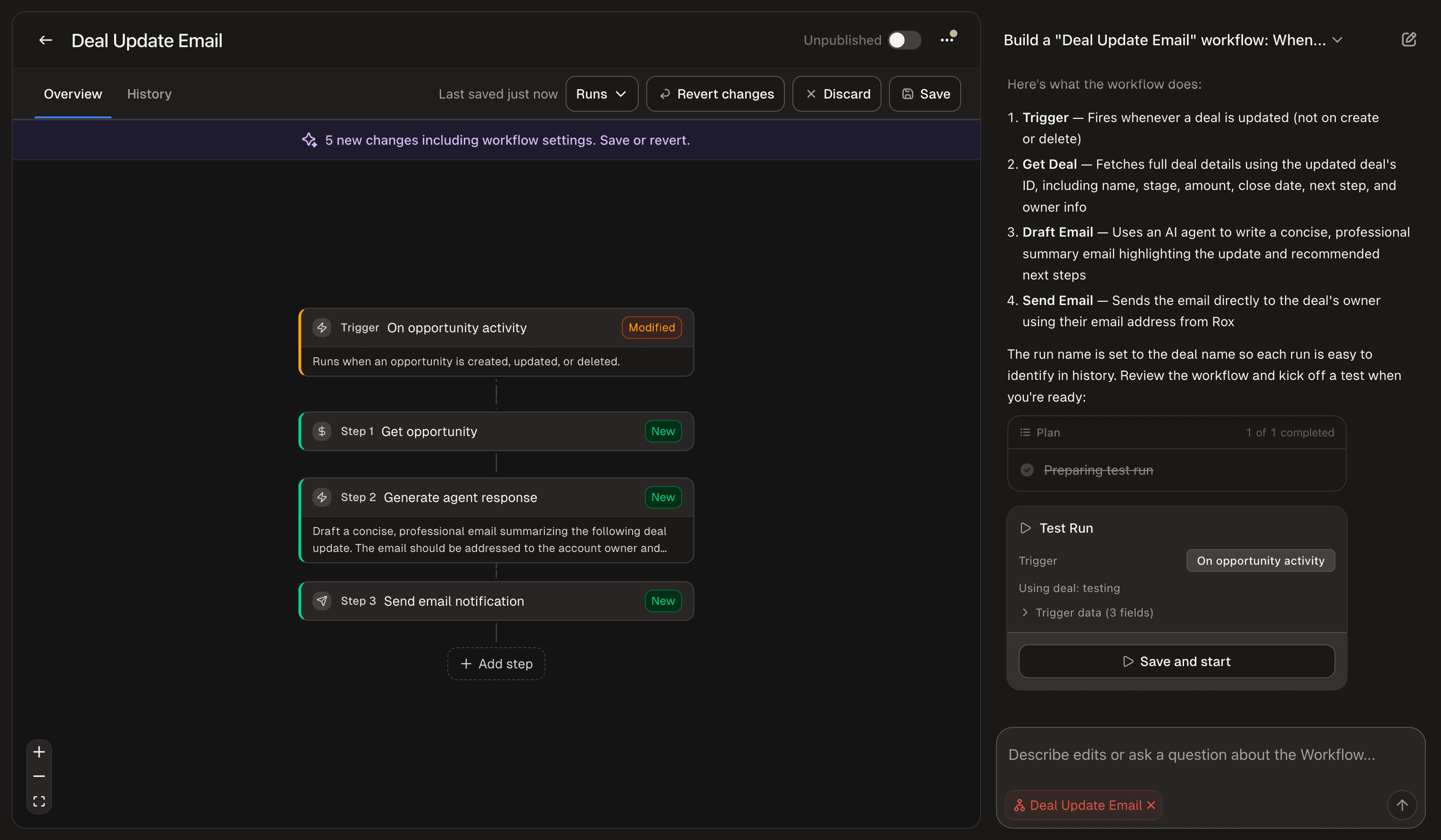Click the Revert changes button

click(716, 94)
